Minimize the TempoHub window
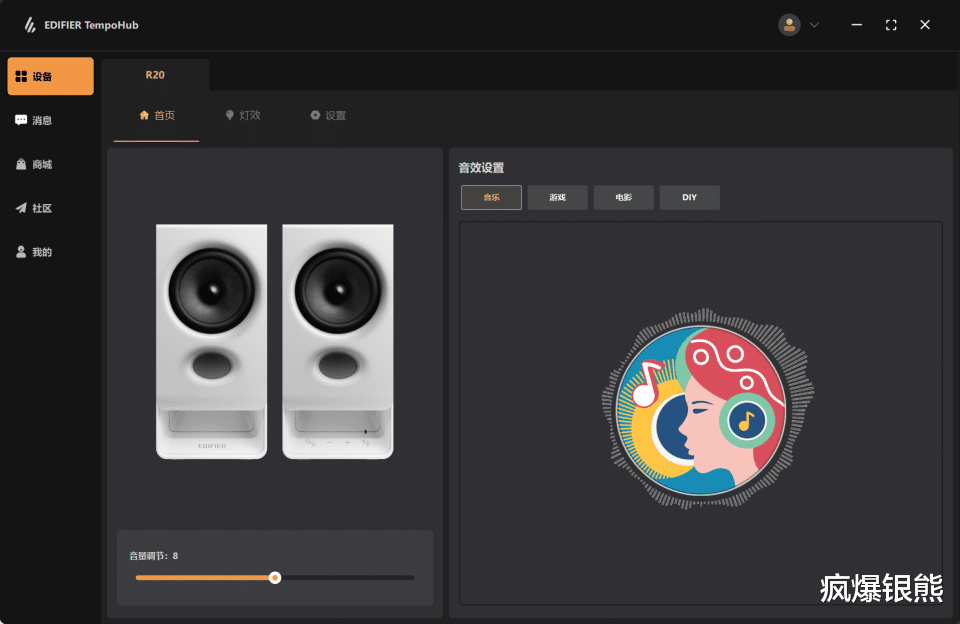The height and width of the screenshot is (624, 960). (x=857, y=25)
